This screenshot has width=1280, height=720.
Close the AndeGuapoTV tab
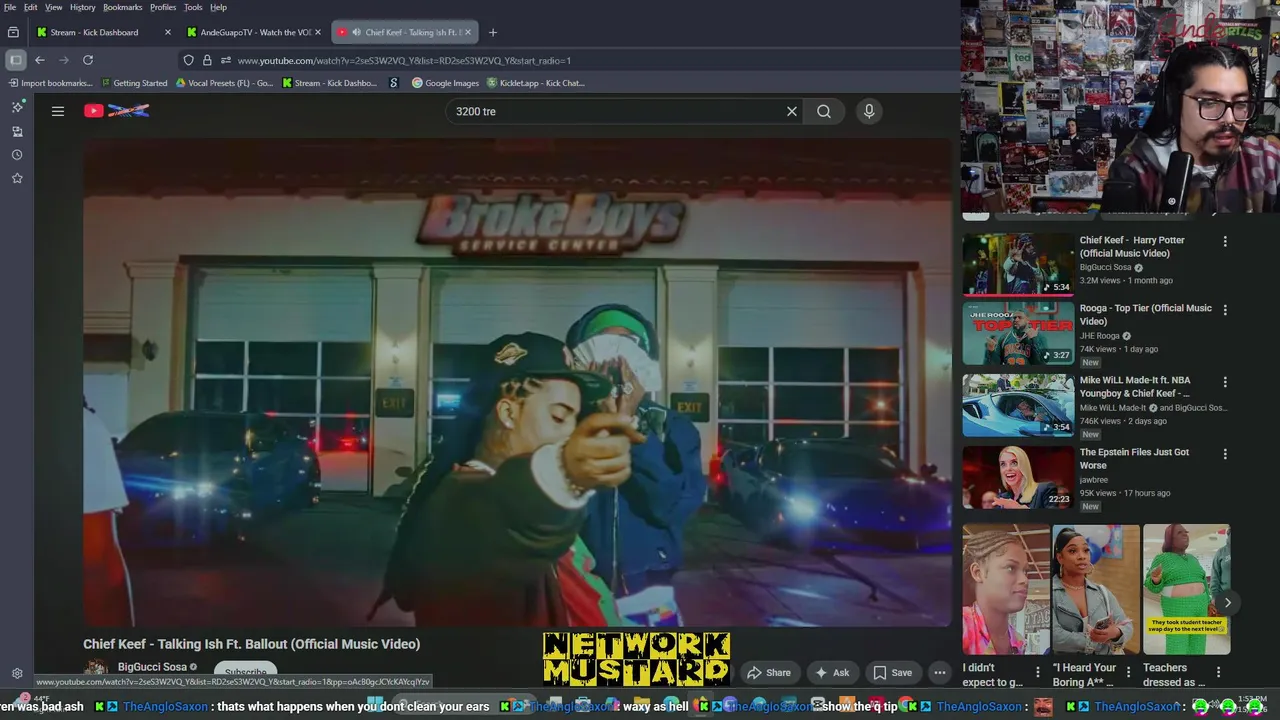318,32
